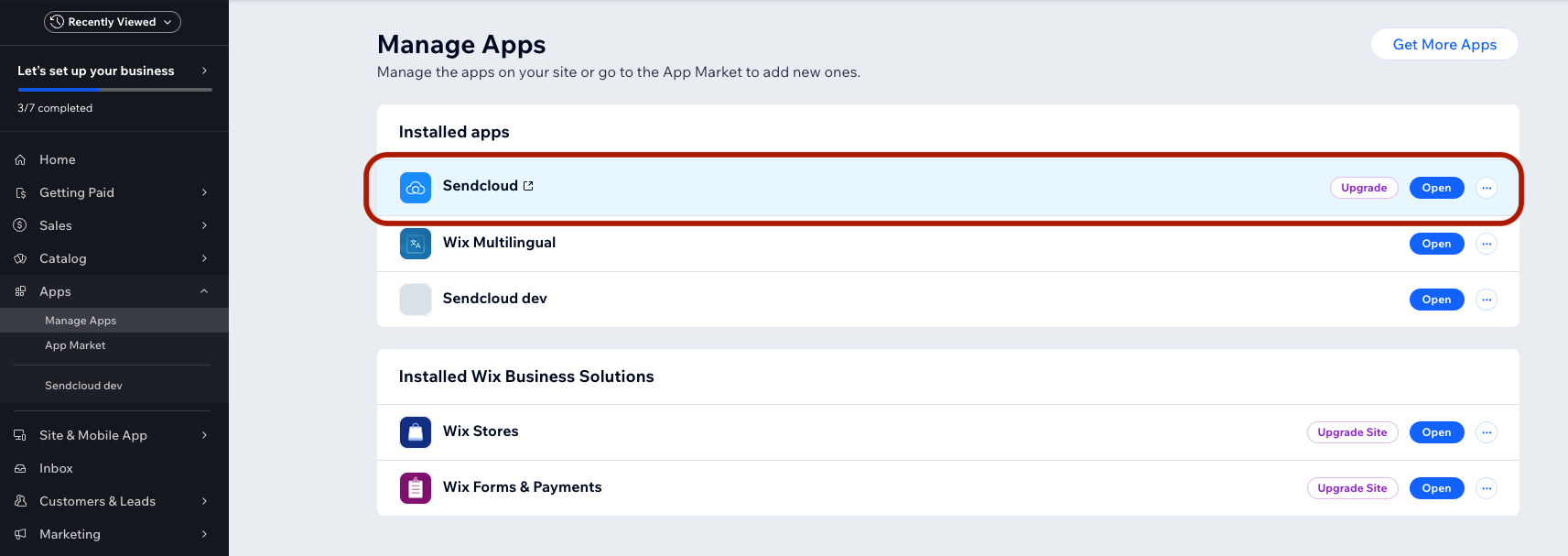Click the Wix Stores bag icon
The height and width of the screenshot is (556, 1568).
[416, 432]
